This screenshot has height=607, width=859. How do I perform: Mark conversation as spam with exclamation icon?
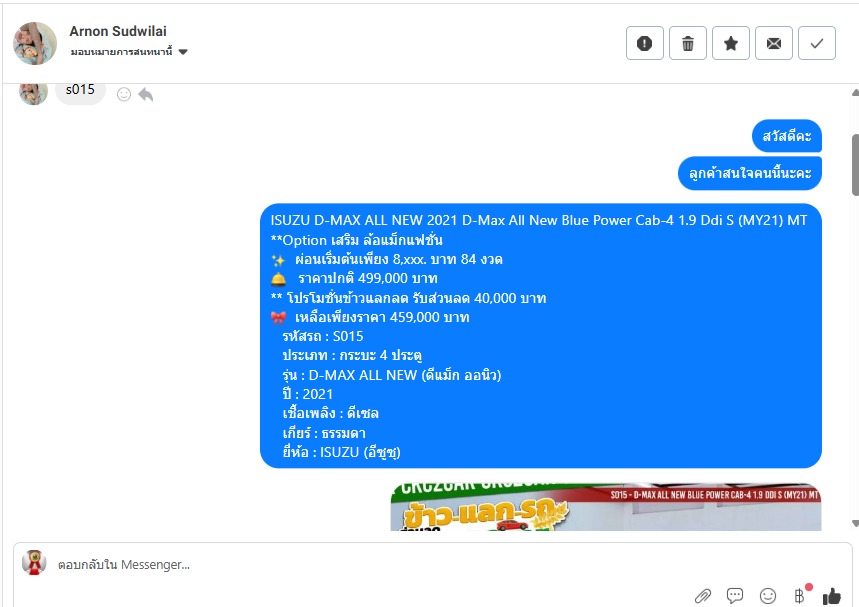pos(644,43)
